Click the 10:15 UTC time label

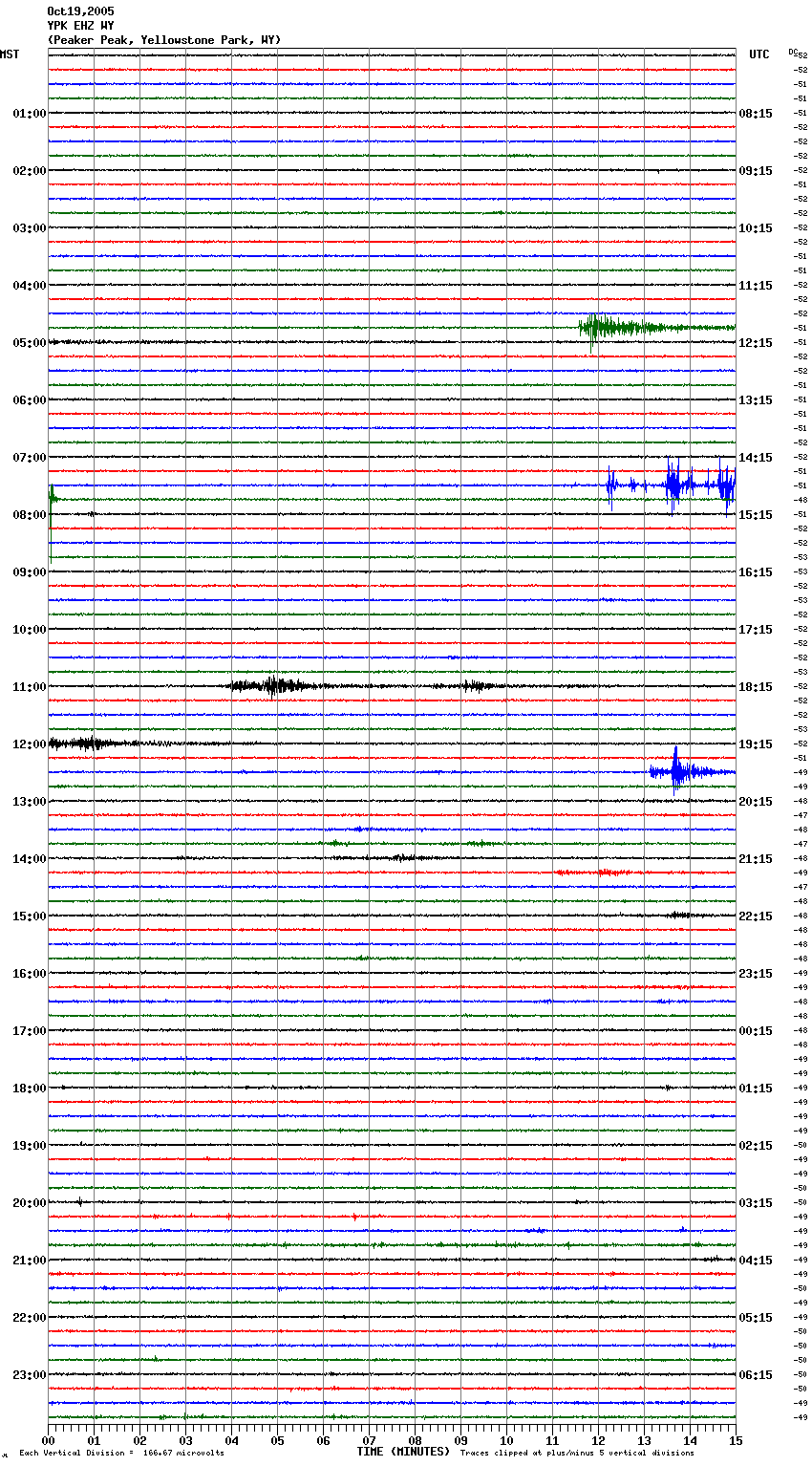[x=756, y=228]
